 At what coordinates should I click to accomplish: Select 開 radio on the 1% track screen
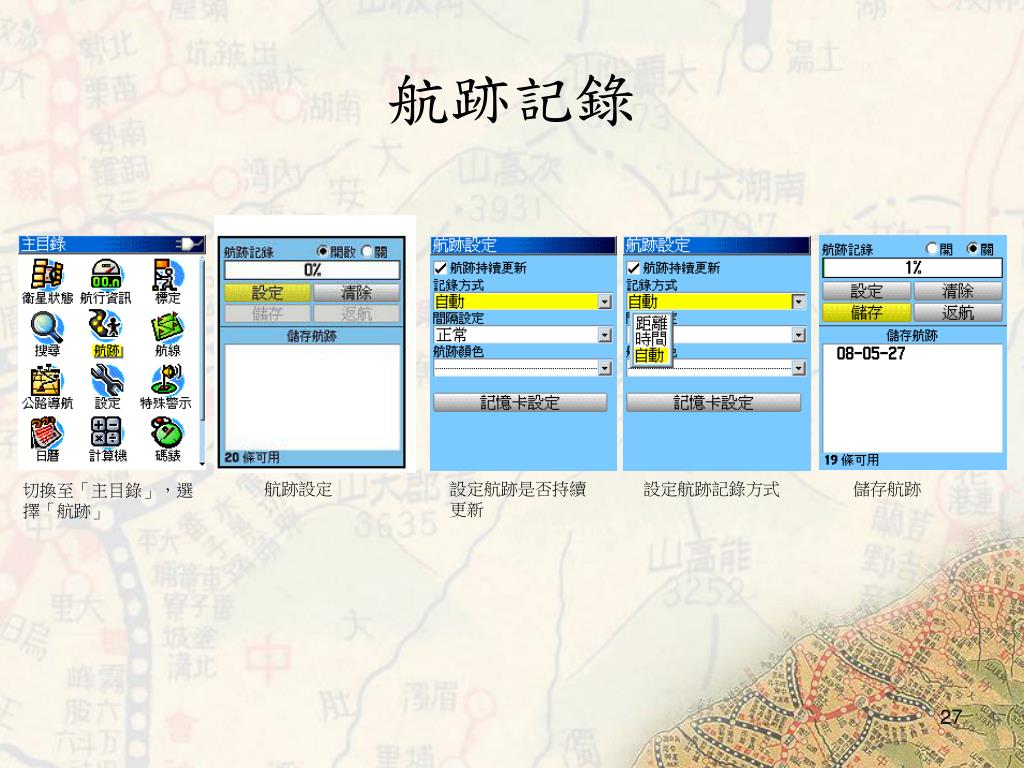pyautogui.click(x=933, y=249)
